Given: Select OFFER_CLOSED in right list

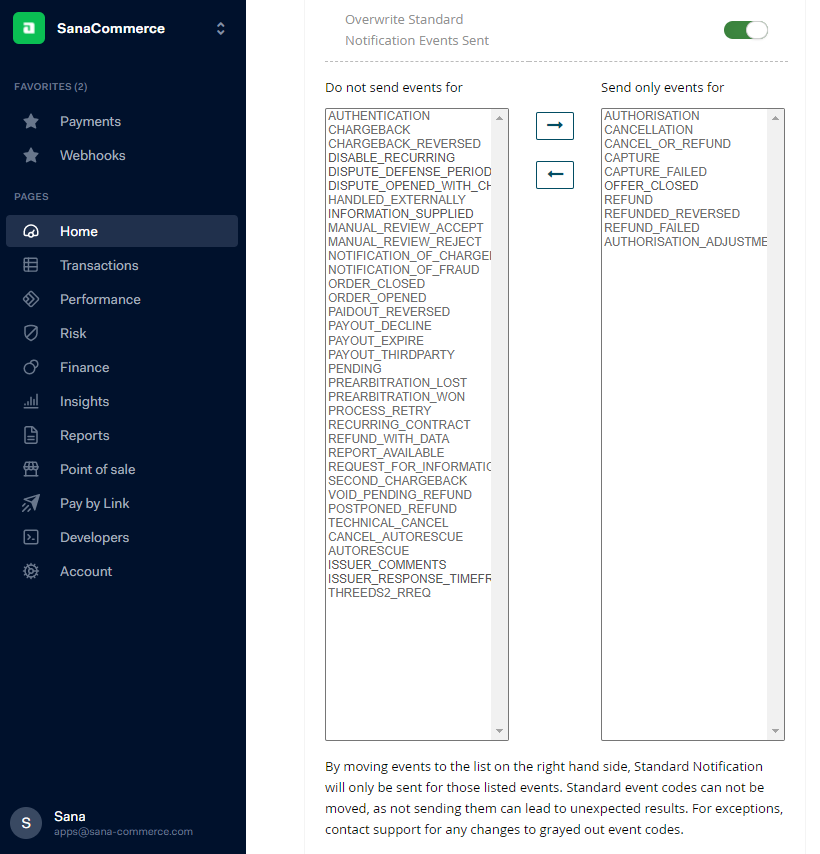Looking at the screenshot, I should point(651,186).
